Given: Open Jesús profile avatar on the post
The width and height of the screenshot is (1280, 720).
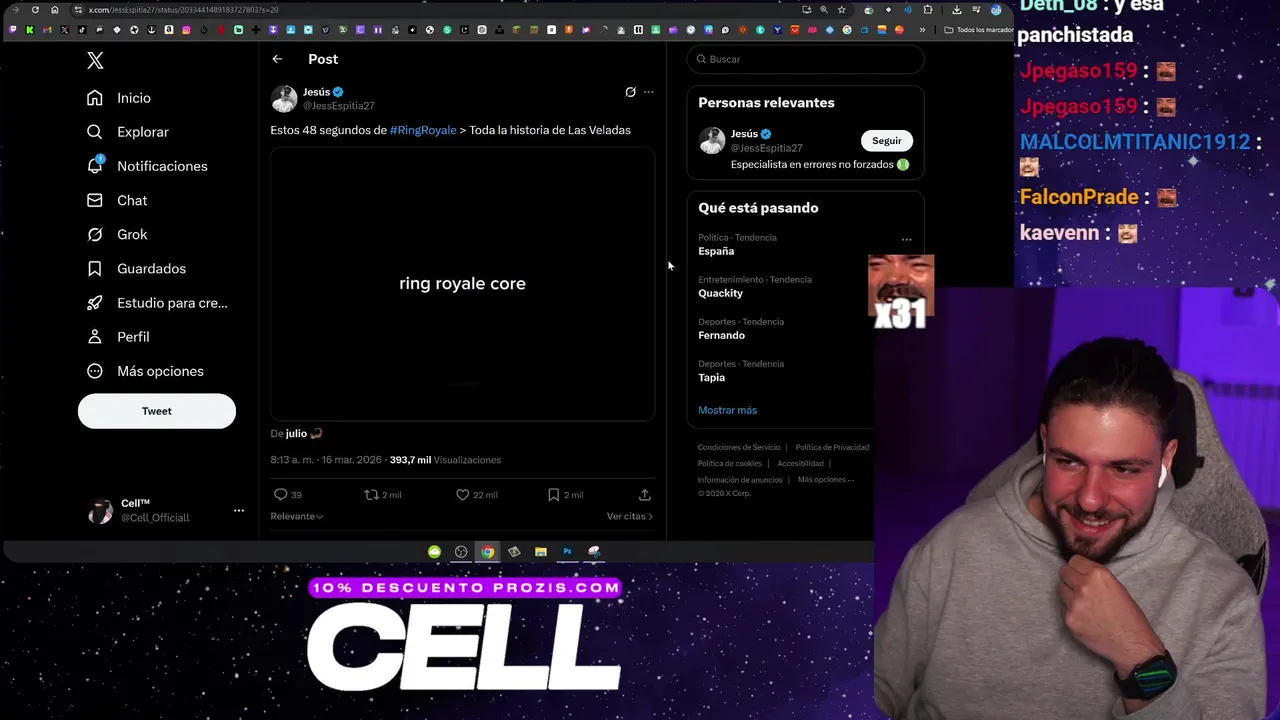Looking at the screenshot, I should (x=284, y=99).
